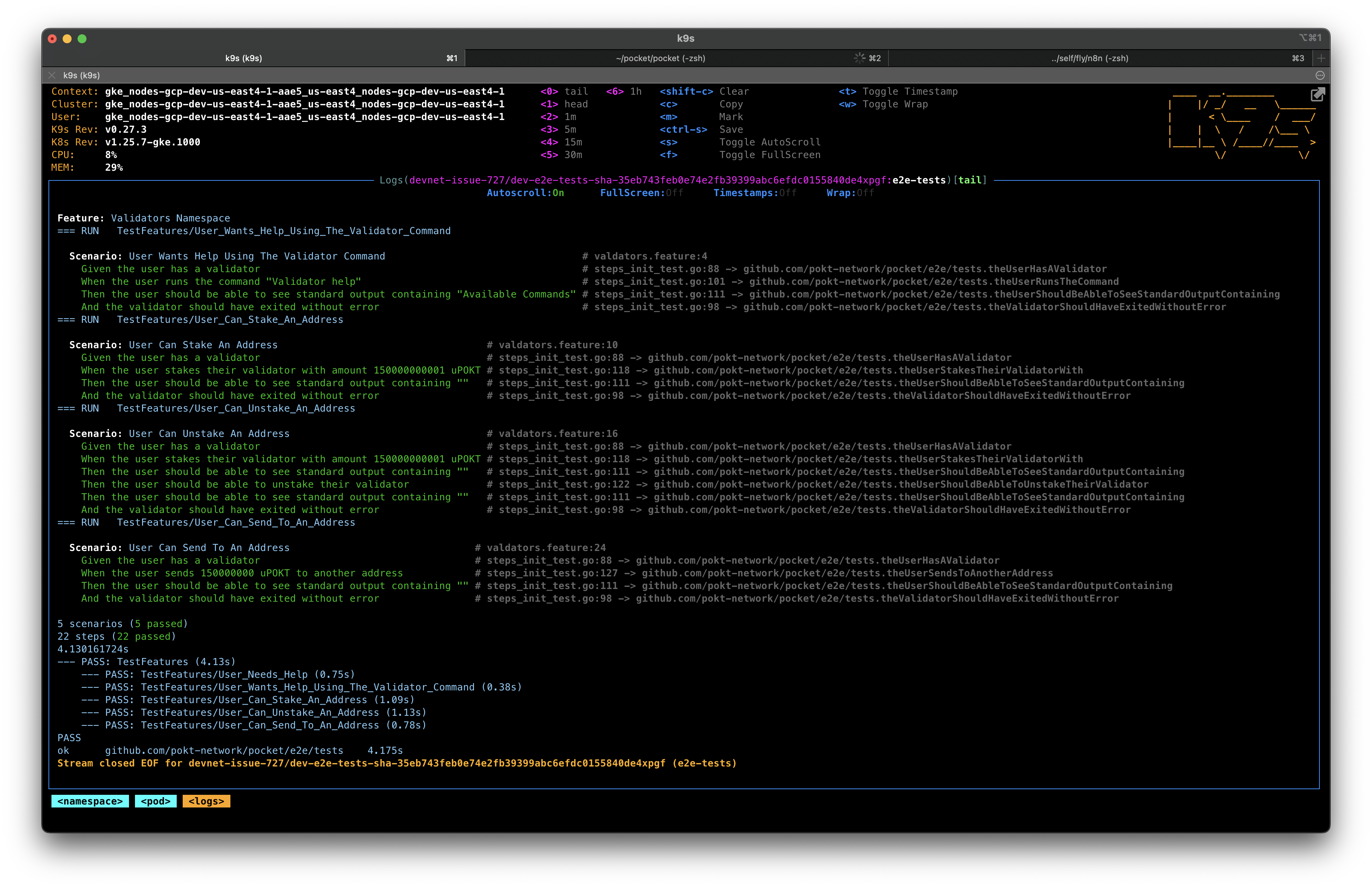Click the spinner activity icon on tab 2
Screen dimensions: 1372x888
click(x=859, y=58)
